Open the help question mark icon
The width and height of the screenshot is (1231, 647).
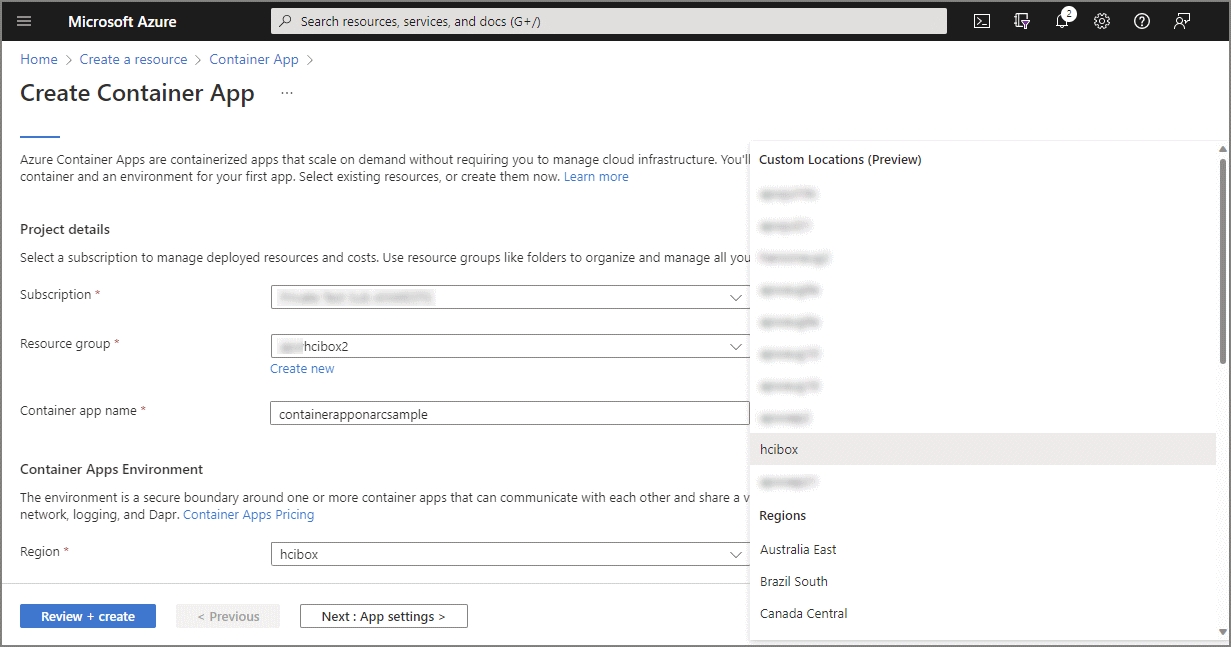[1142, 21]
